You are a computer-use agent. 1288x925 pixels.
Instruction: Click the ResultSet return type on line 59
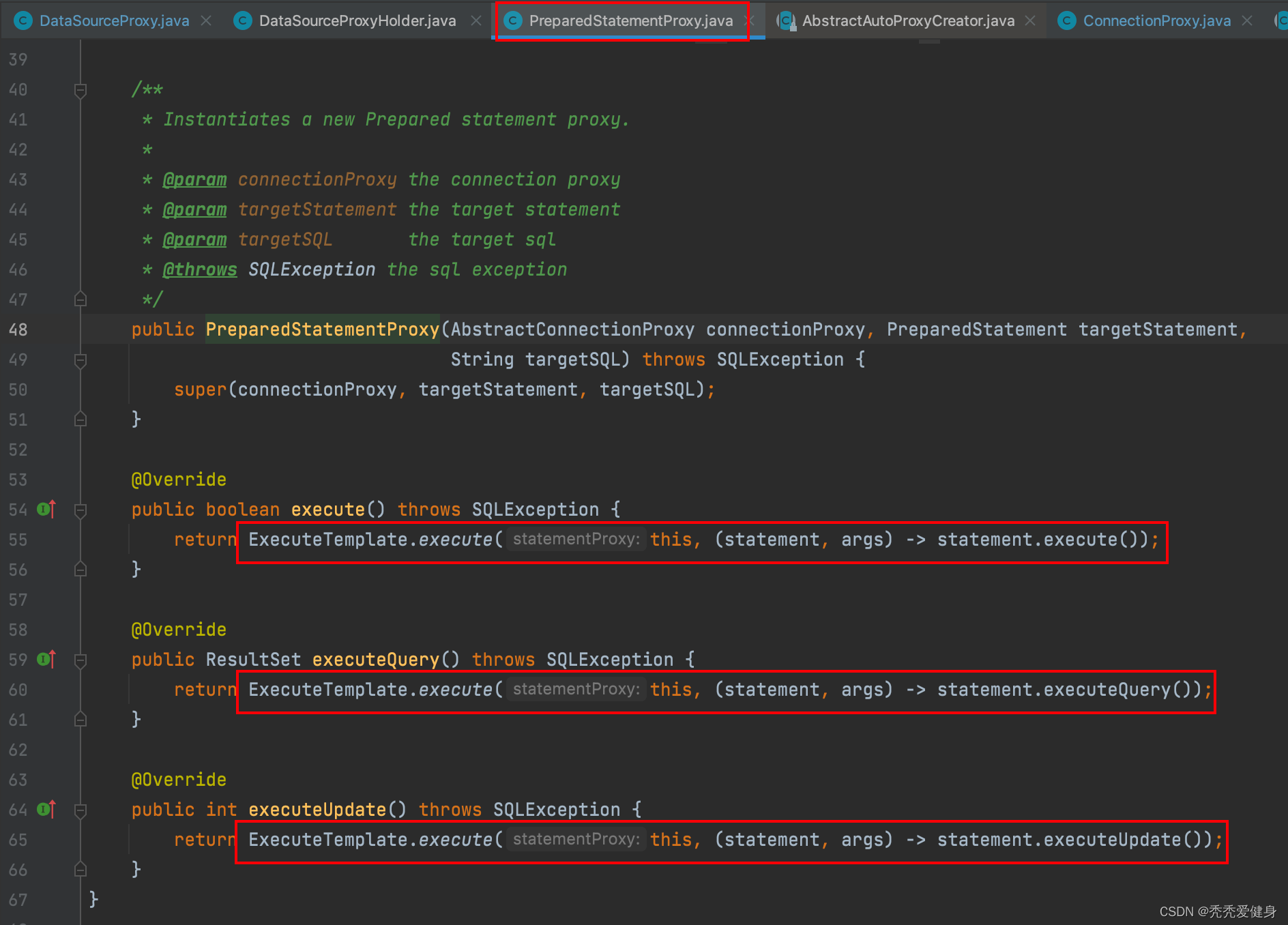pos(253,660)
